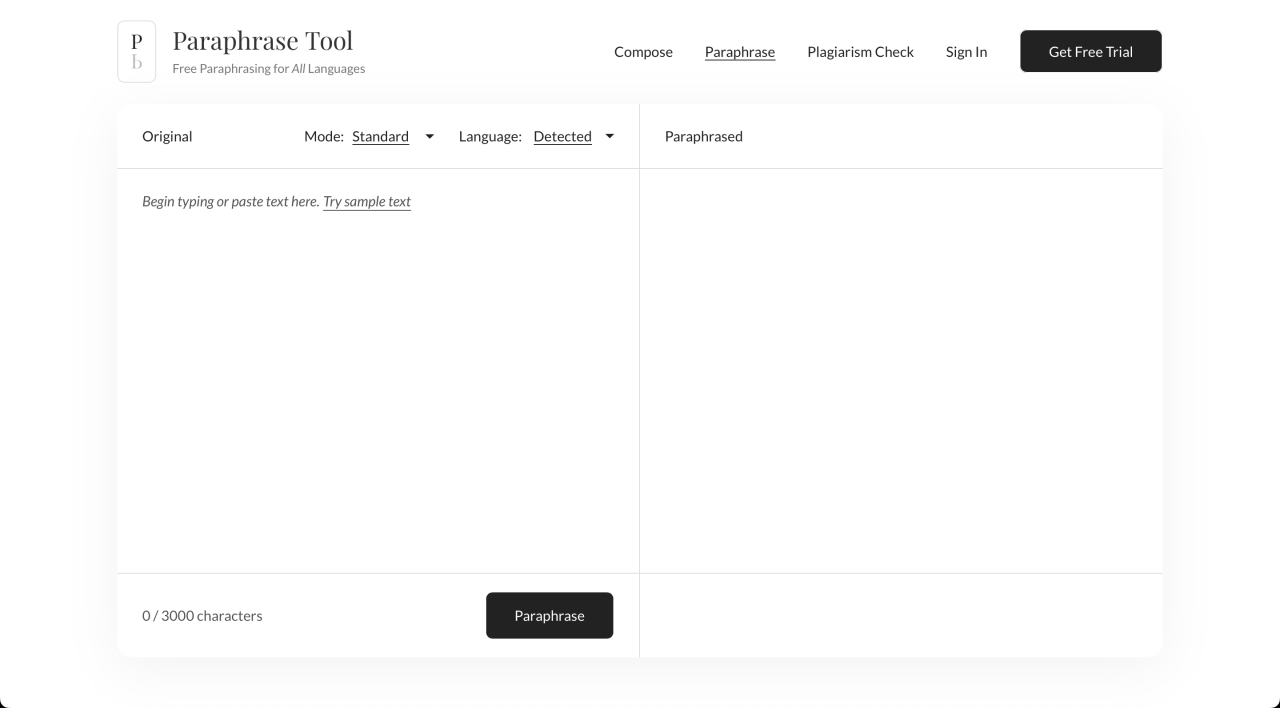The height and width of the screenshot is (708, 1280).
Task: Click the Paraphrased panel heading
Action: pyautogui.click(x=703, y=137)
